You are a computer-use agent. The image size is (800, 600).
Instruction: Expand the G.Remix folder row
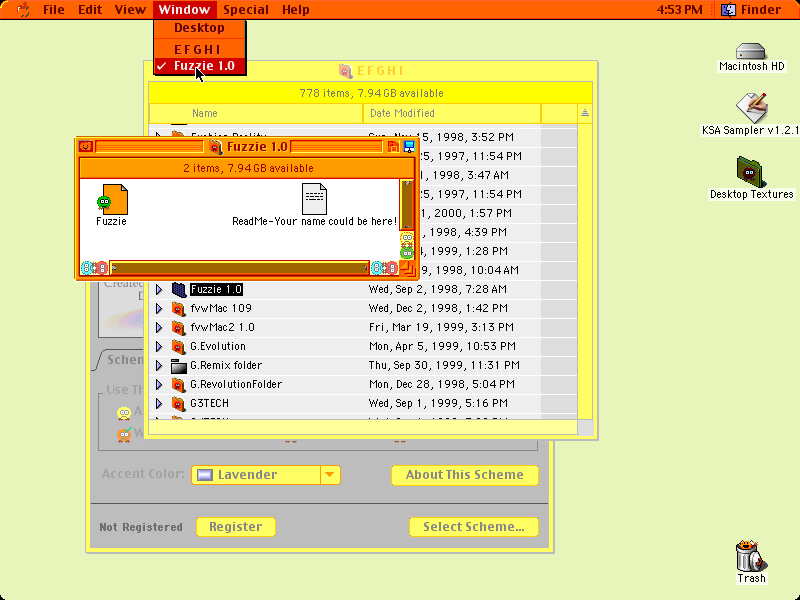pyautogui.click(x=159, y=365)
